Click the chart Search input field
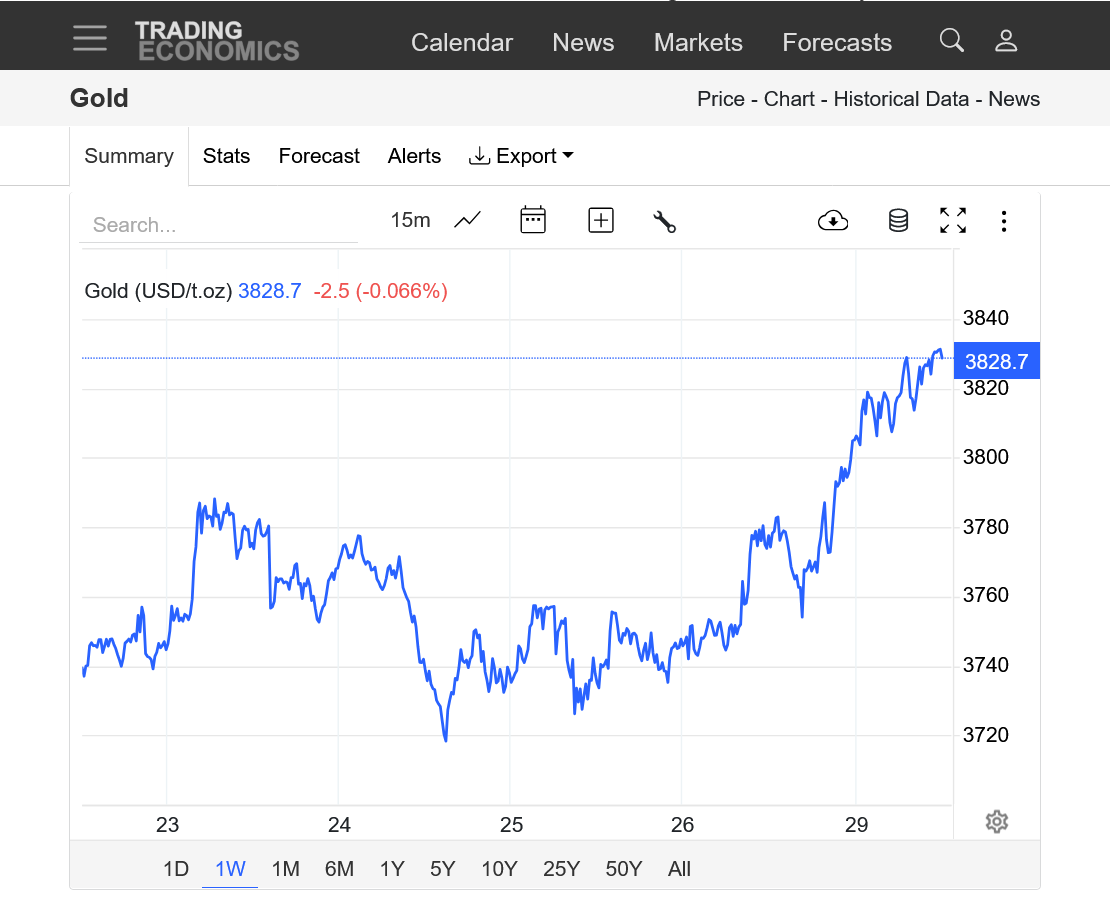 218,225
